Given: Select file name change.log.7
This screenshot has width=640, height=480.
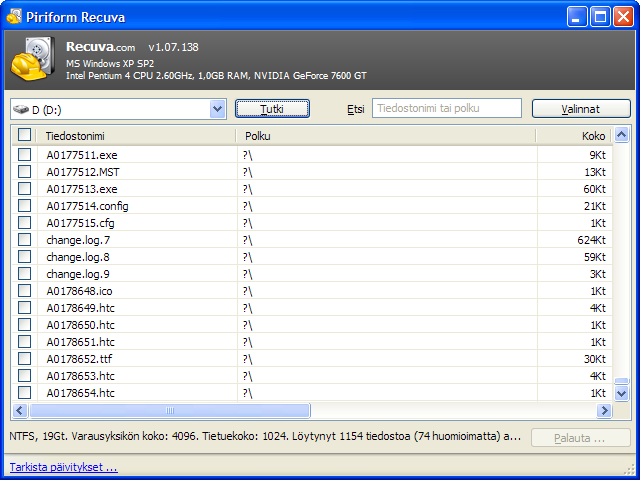Looking at the screenshot, I should (x=78, y=240).
